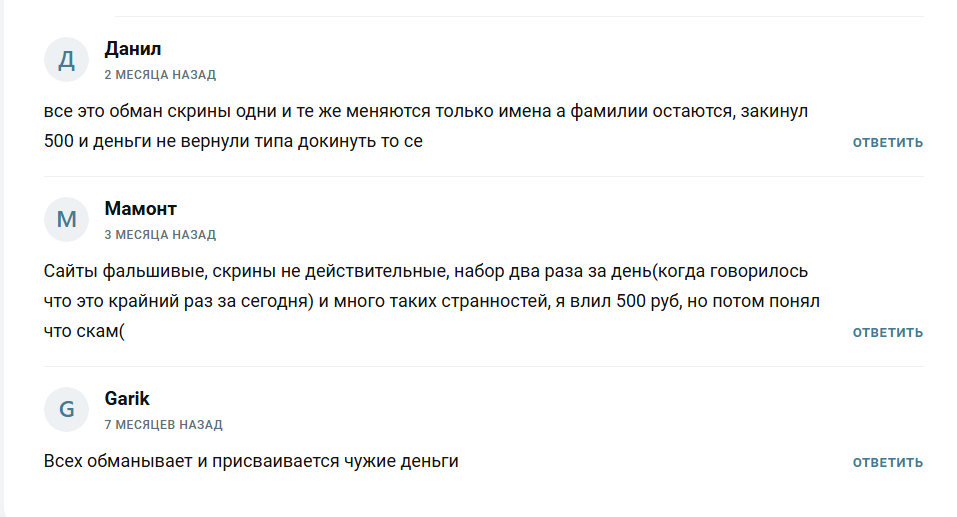
Task: Click the line starting 'все это обман скрины'
Action: (x=425, y=112)
